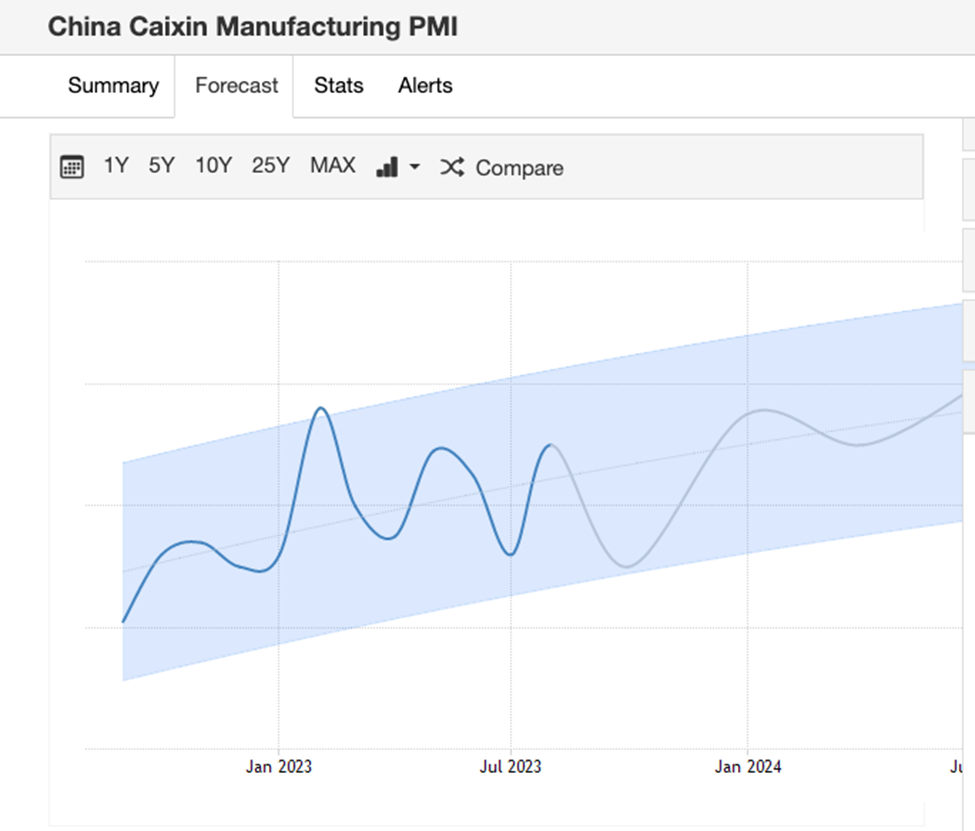Click the China Caixin Manufacturing PMI title
The image size is (975, 831).
(x=252, y=27)
